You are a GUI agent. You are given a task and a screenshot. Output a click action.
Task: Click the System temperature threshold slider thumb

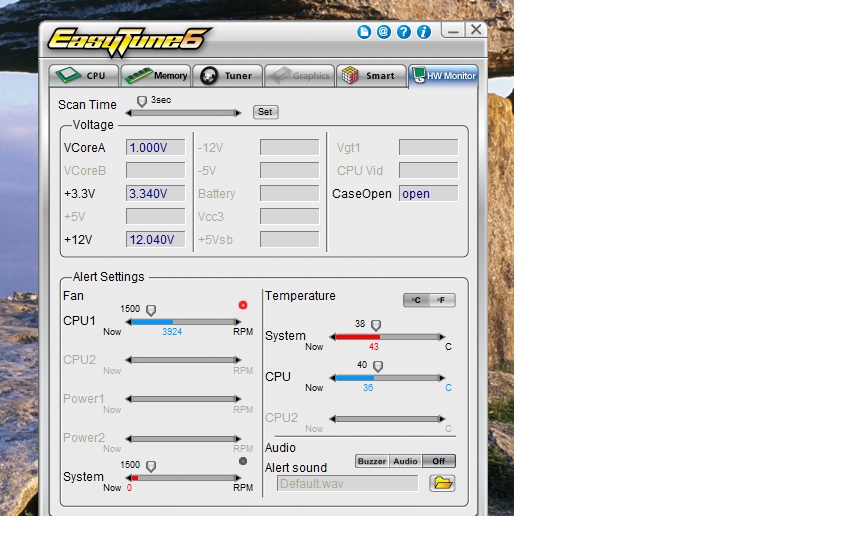(375, 325)
